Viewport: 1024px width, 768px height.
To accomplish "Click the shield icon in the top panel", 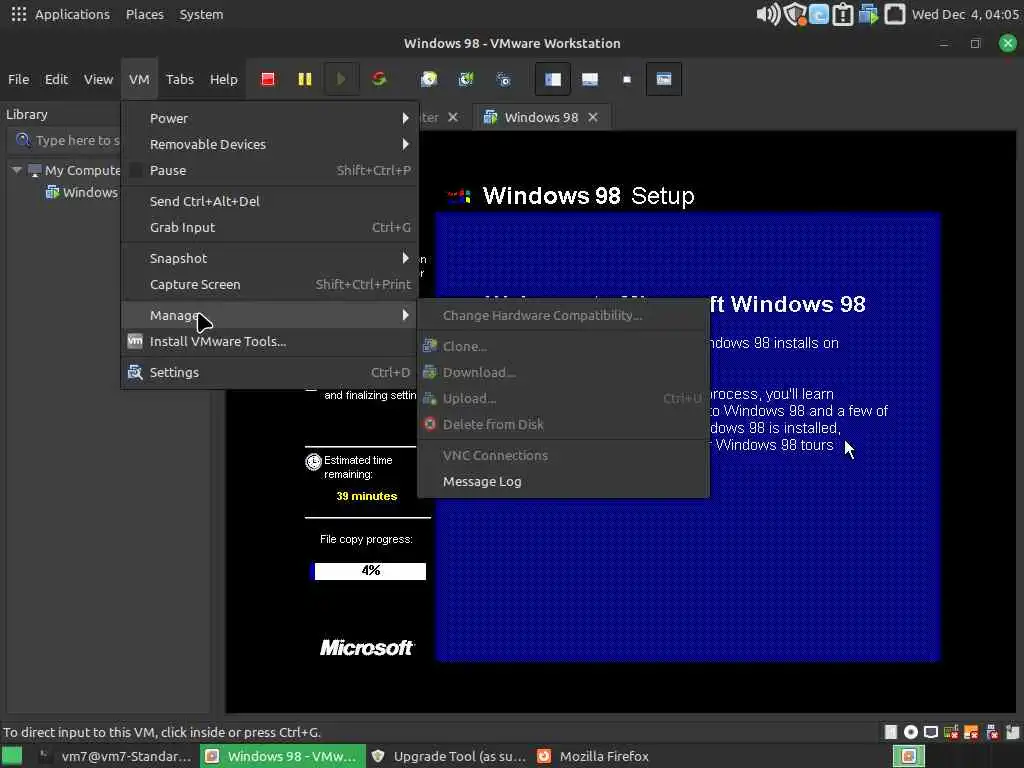I will pos(794,14).
